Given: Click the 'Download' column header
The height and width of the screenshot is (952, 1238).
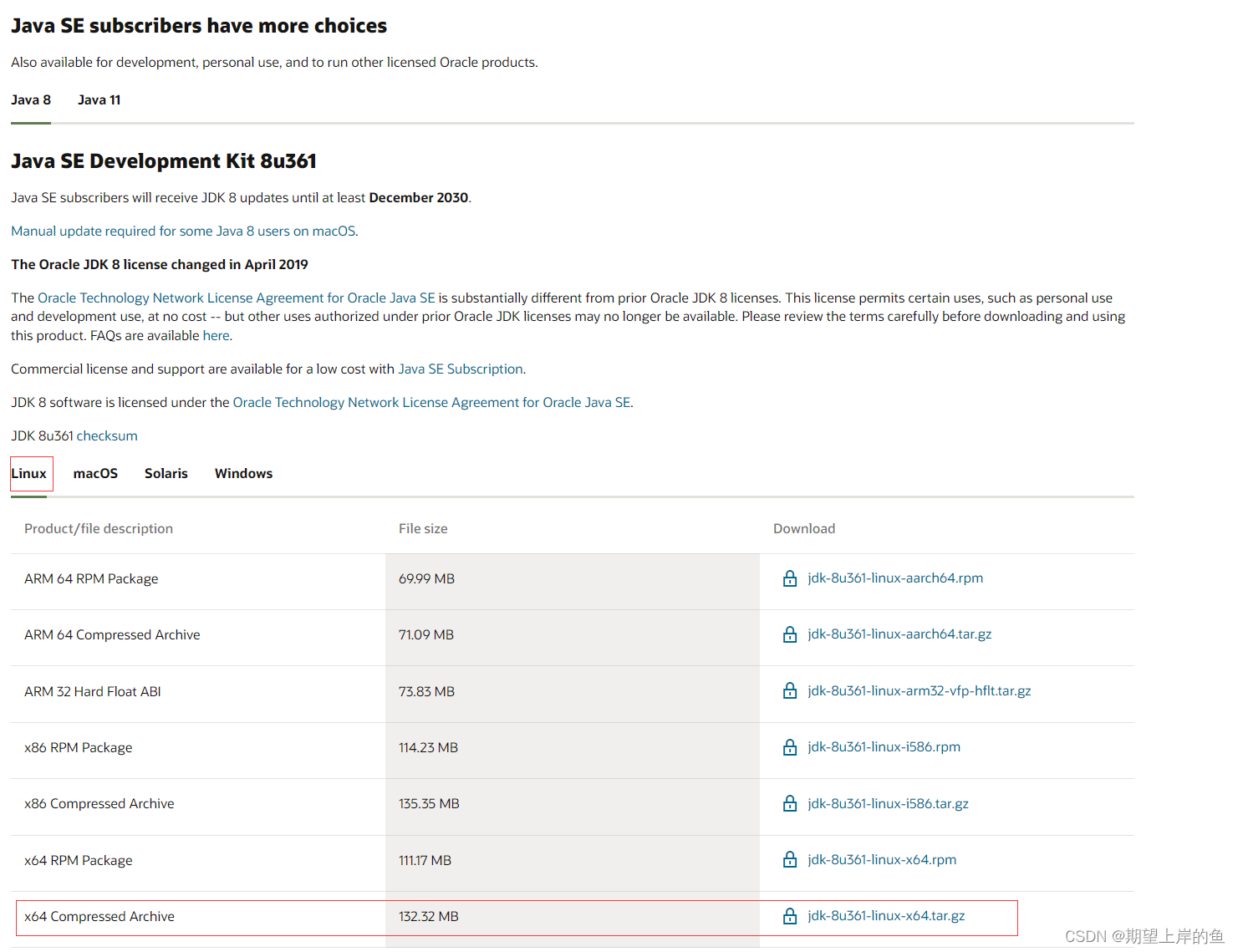Looking at the screenshot, I should [x=804, y=529].
